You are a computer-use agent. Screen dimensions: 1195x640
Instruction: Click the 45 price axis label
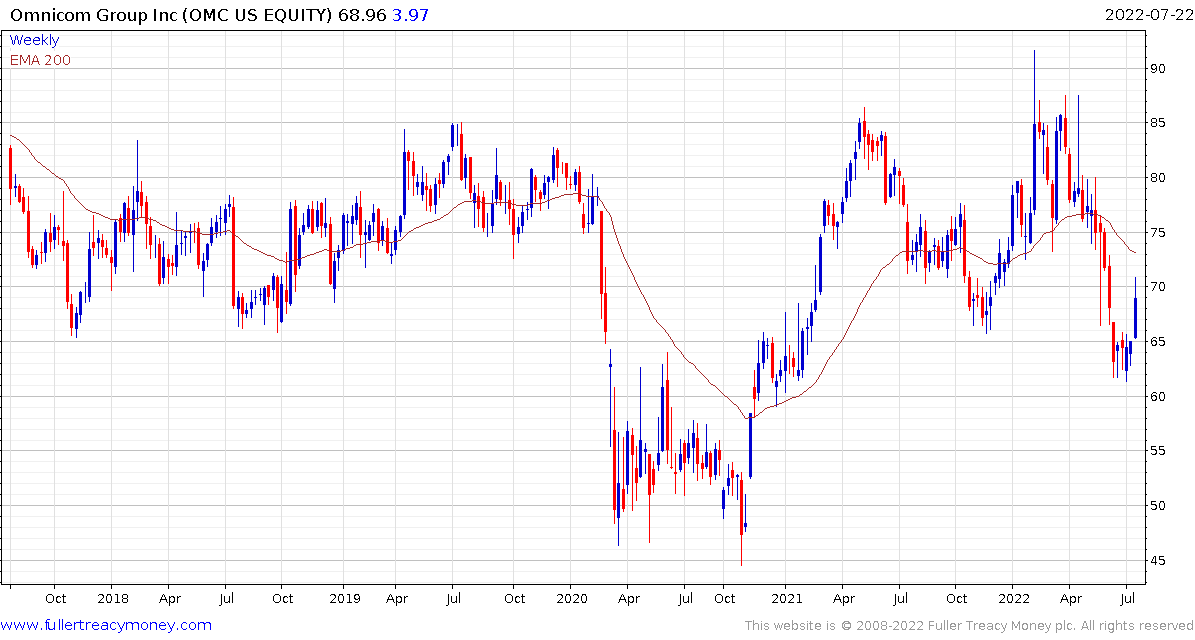[x=1159, y=560]
